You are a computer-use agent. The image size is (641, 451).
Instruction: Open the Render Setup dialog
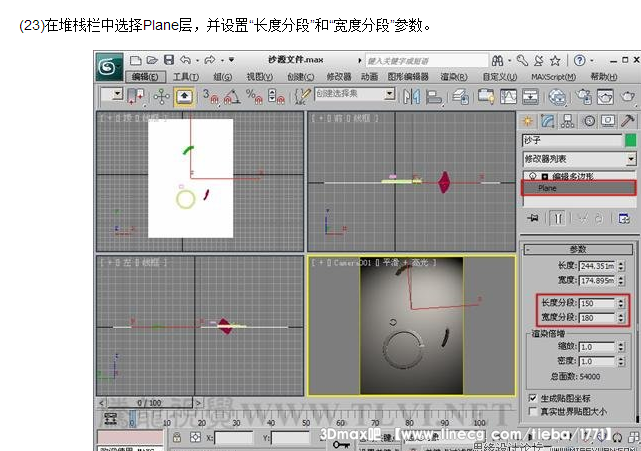(x=584, y=97)
